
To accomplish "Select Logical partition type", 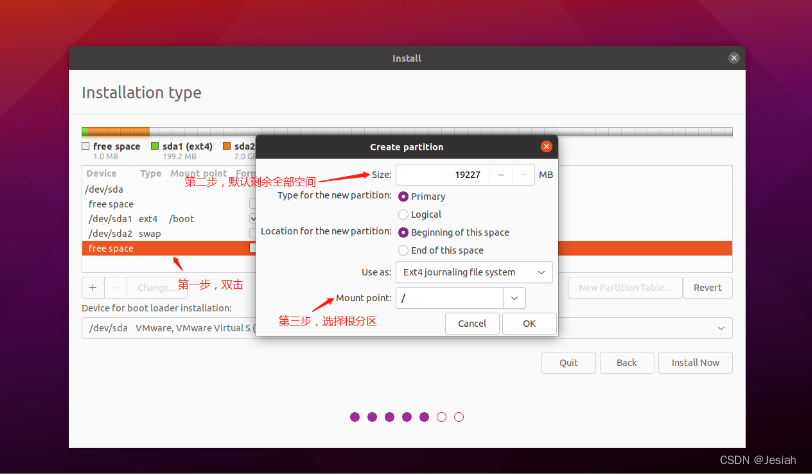I will (x=403, y=214).
